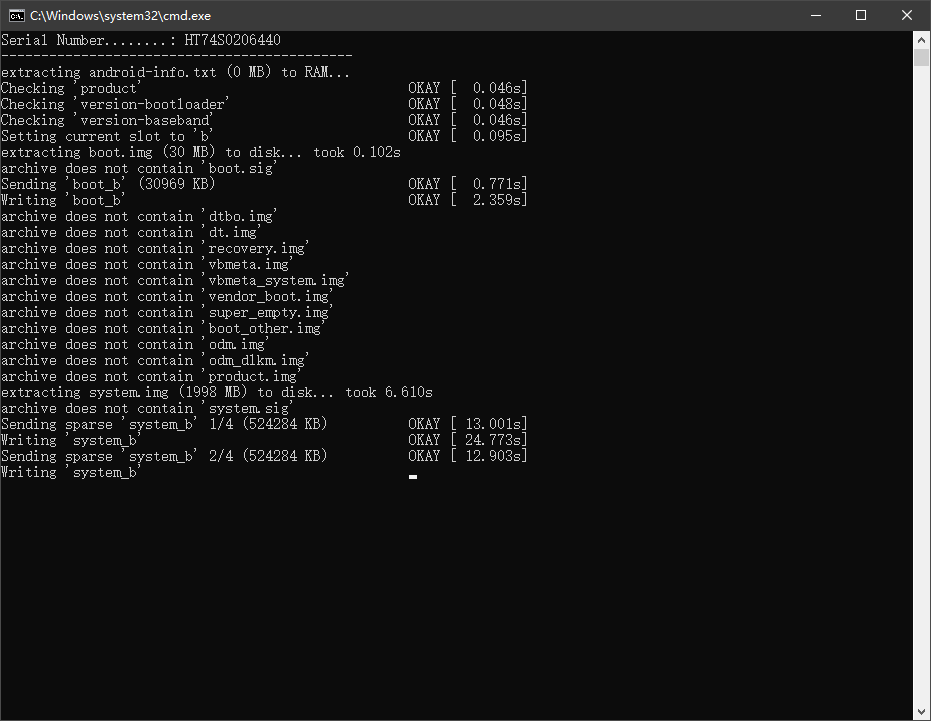Click the cmd.exe icon in title bar
Image resolution: width=931 pixels, height=721 pixels.
(15, 15)
